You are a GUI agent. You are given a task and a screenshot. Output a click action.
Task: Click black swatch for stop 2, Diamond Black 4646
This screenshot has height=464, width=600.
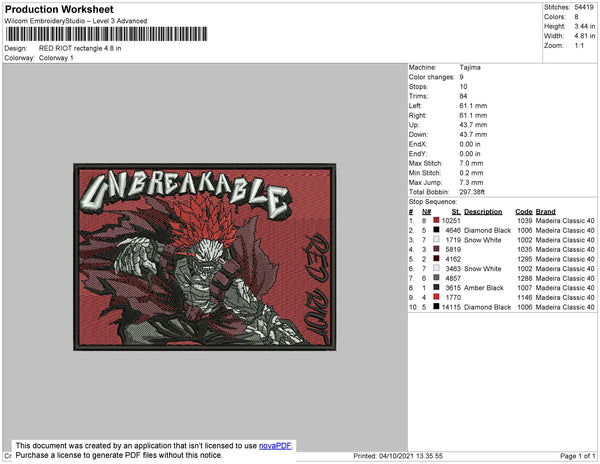[436, 230]
